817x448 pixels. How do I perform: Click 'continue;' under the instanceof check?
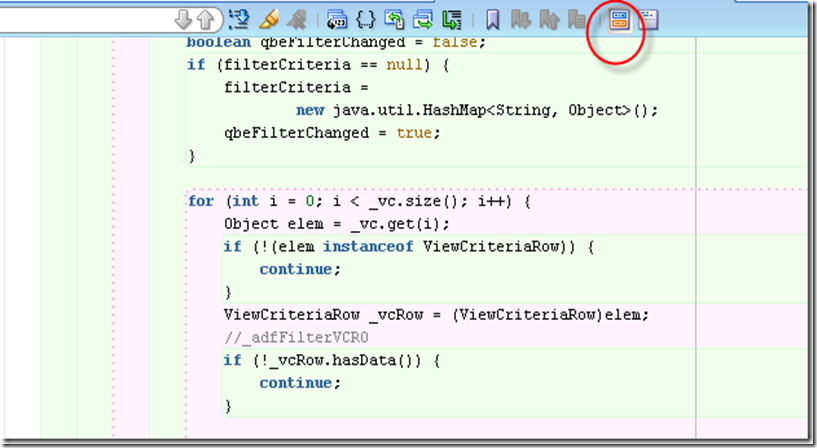pos(300,269)
